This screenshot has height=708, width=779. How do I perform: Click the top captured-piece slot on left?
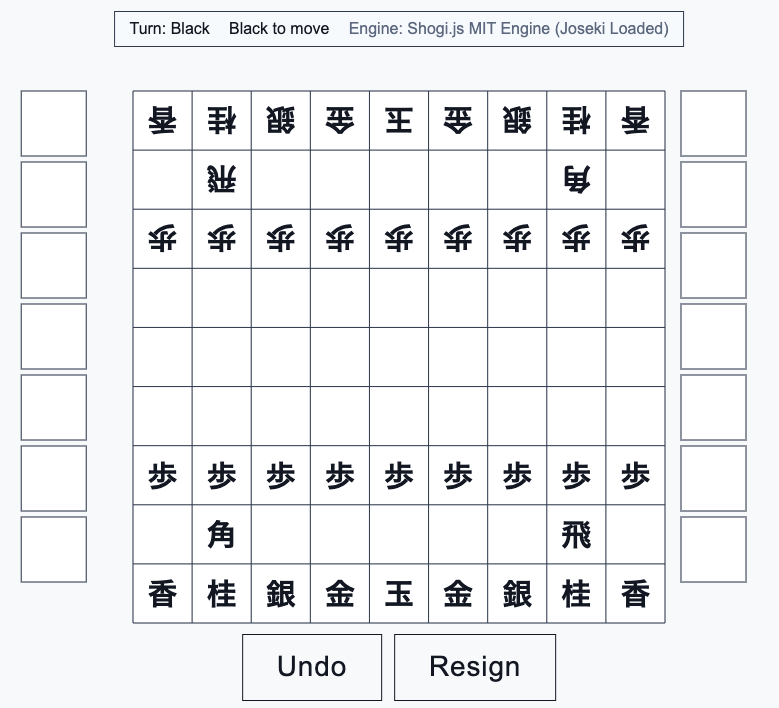(x=54, y=123)
